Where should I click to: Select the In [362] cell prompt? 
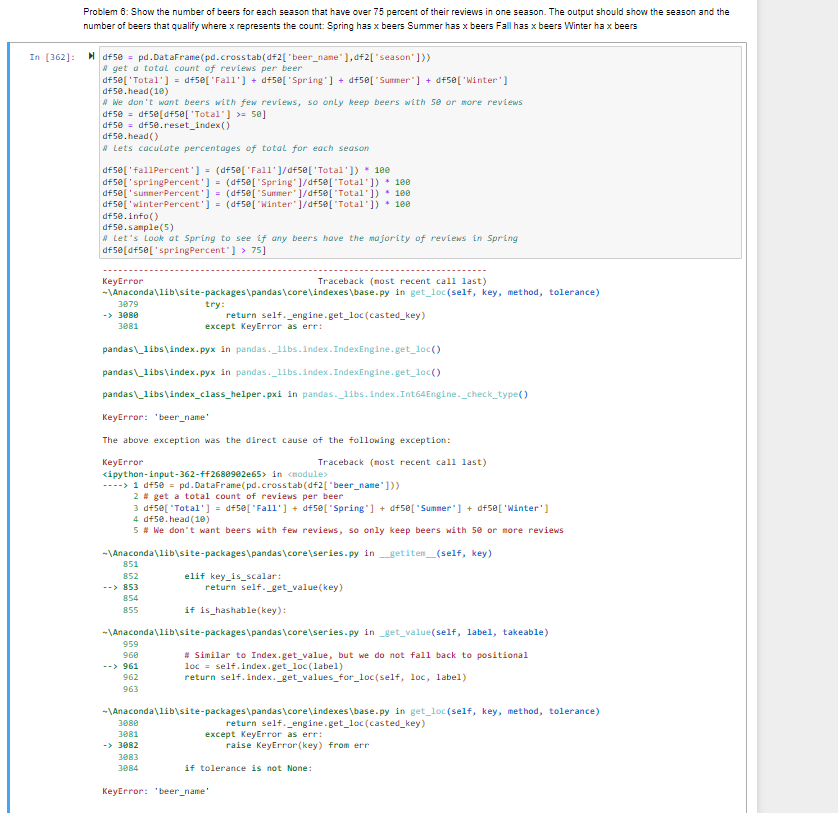tap(52, 57)
